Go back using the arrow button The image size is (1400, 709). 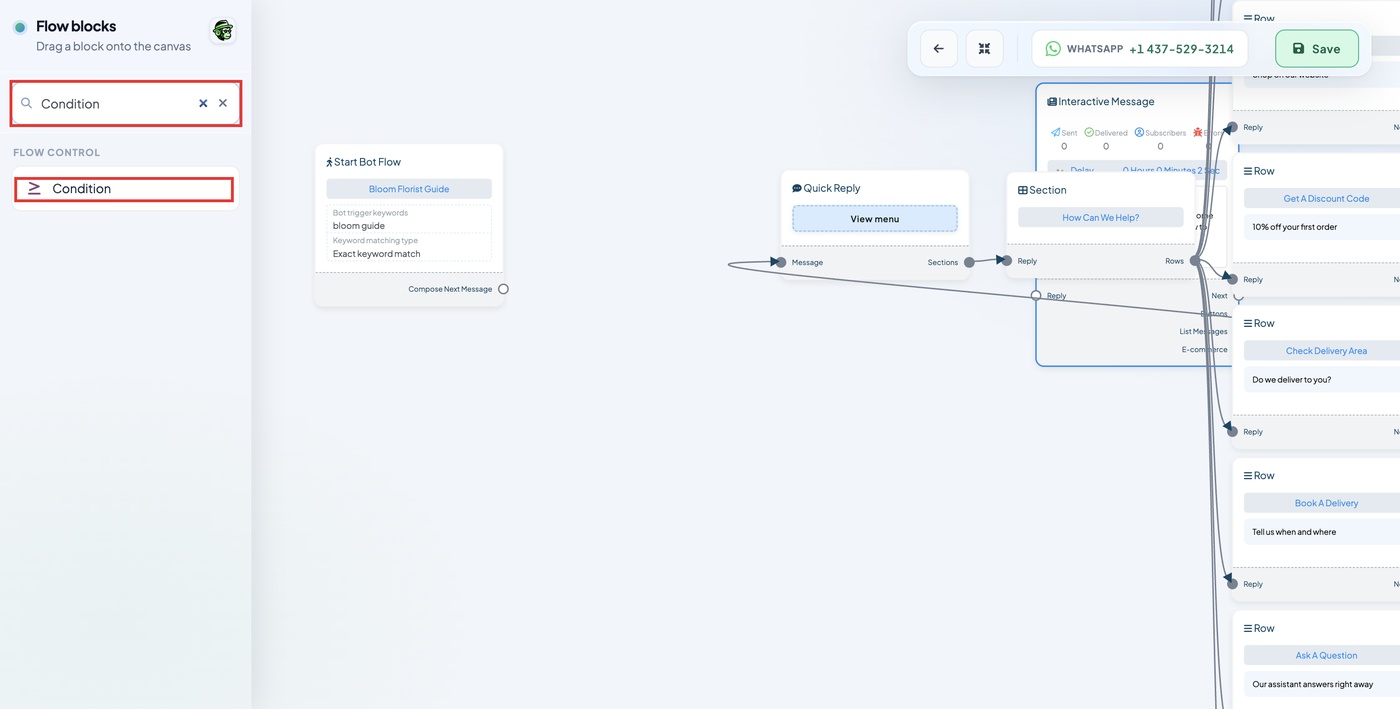pos(938,48)
